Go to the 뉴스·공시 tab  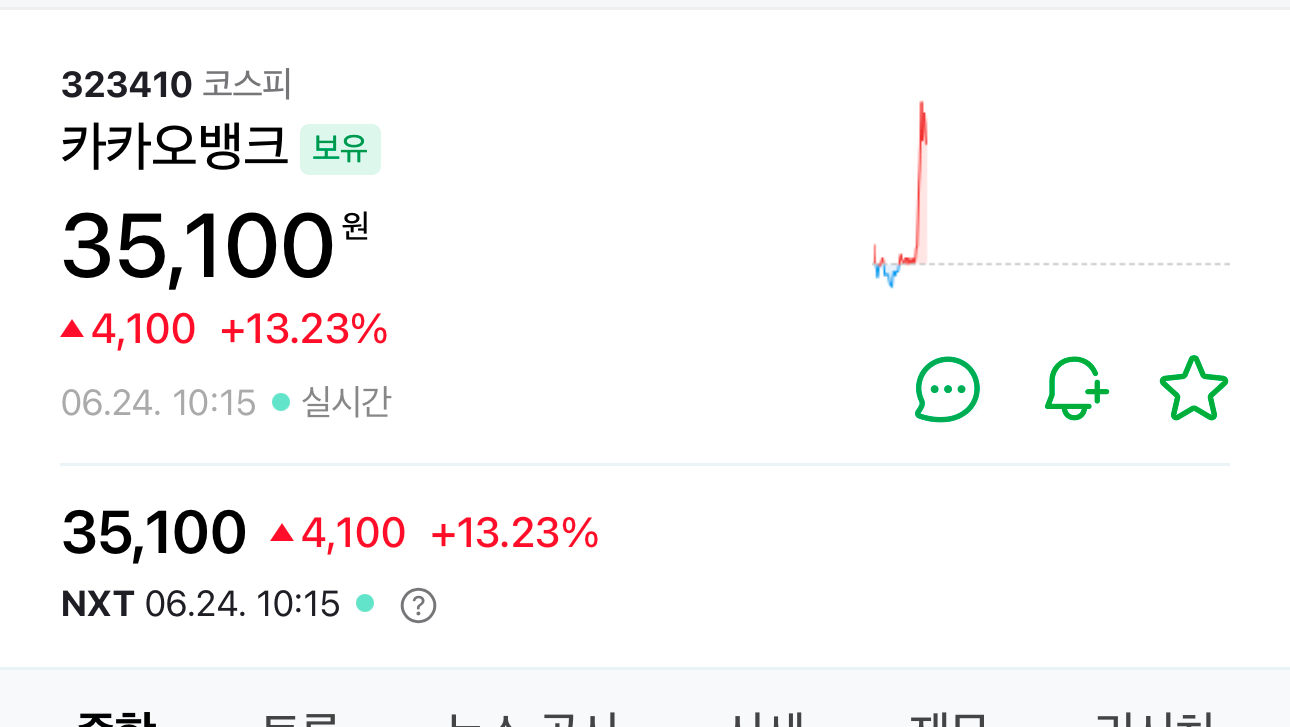[x=531, y=718]
